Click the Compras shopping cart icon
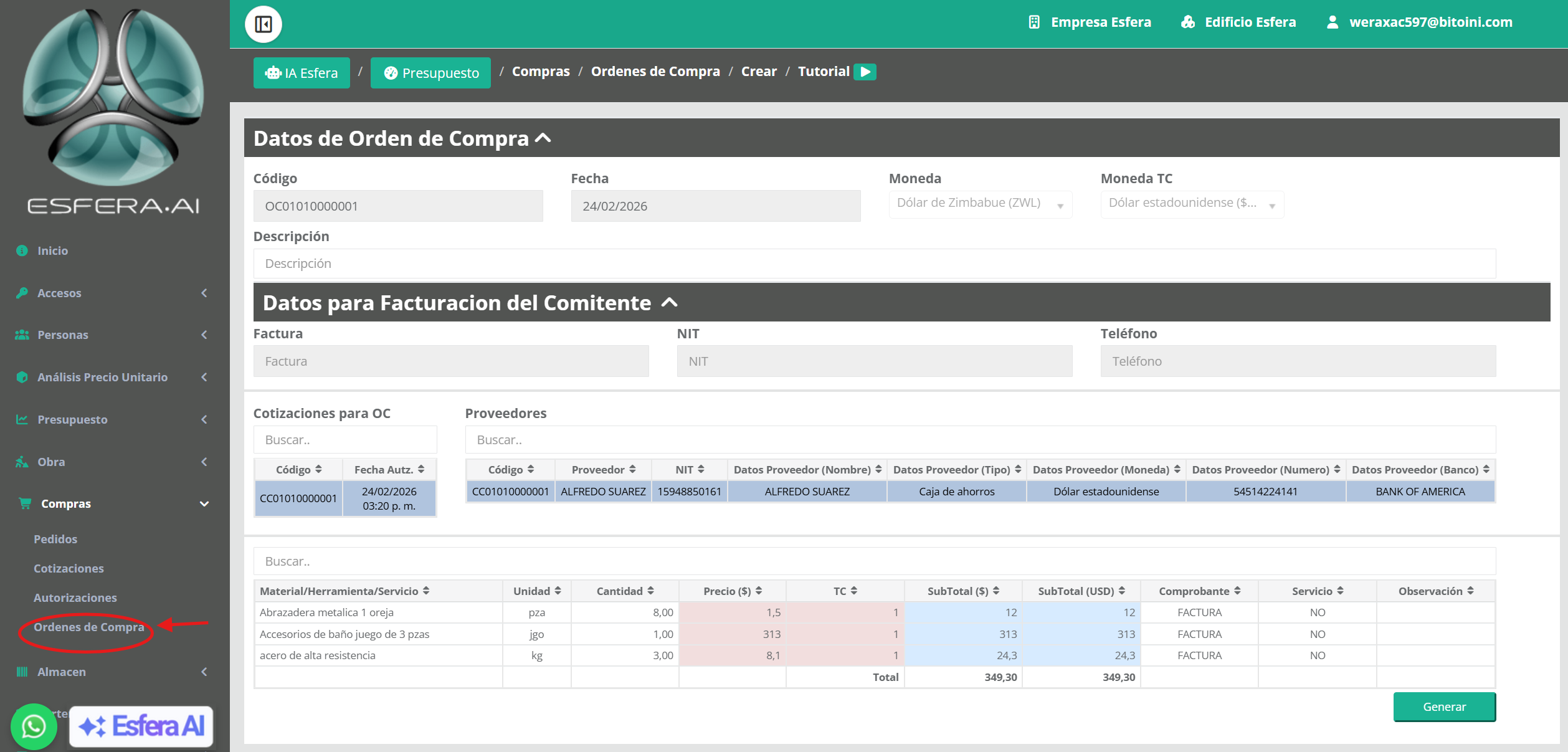 [x=25, y=503]
